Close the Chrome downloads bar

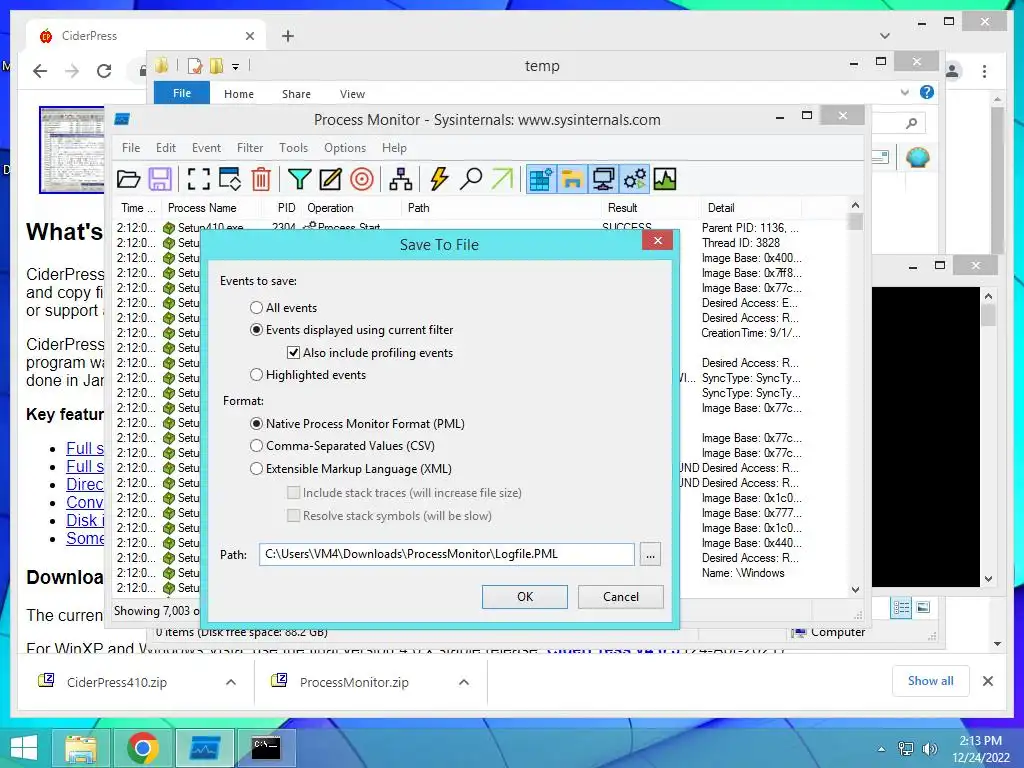point(988,681)
